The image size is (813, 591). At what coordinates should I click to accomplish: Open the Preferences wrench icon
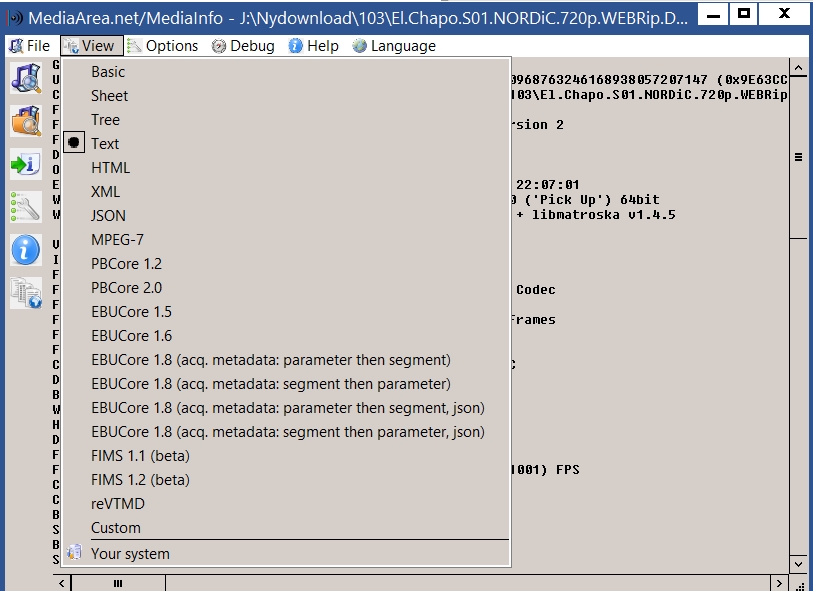(26, 207)
